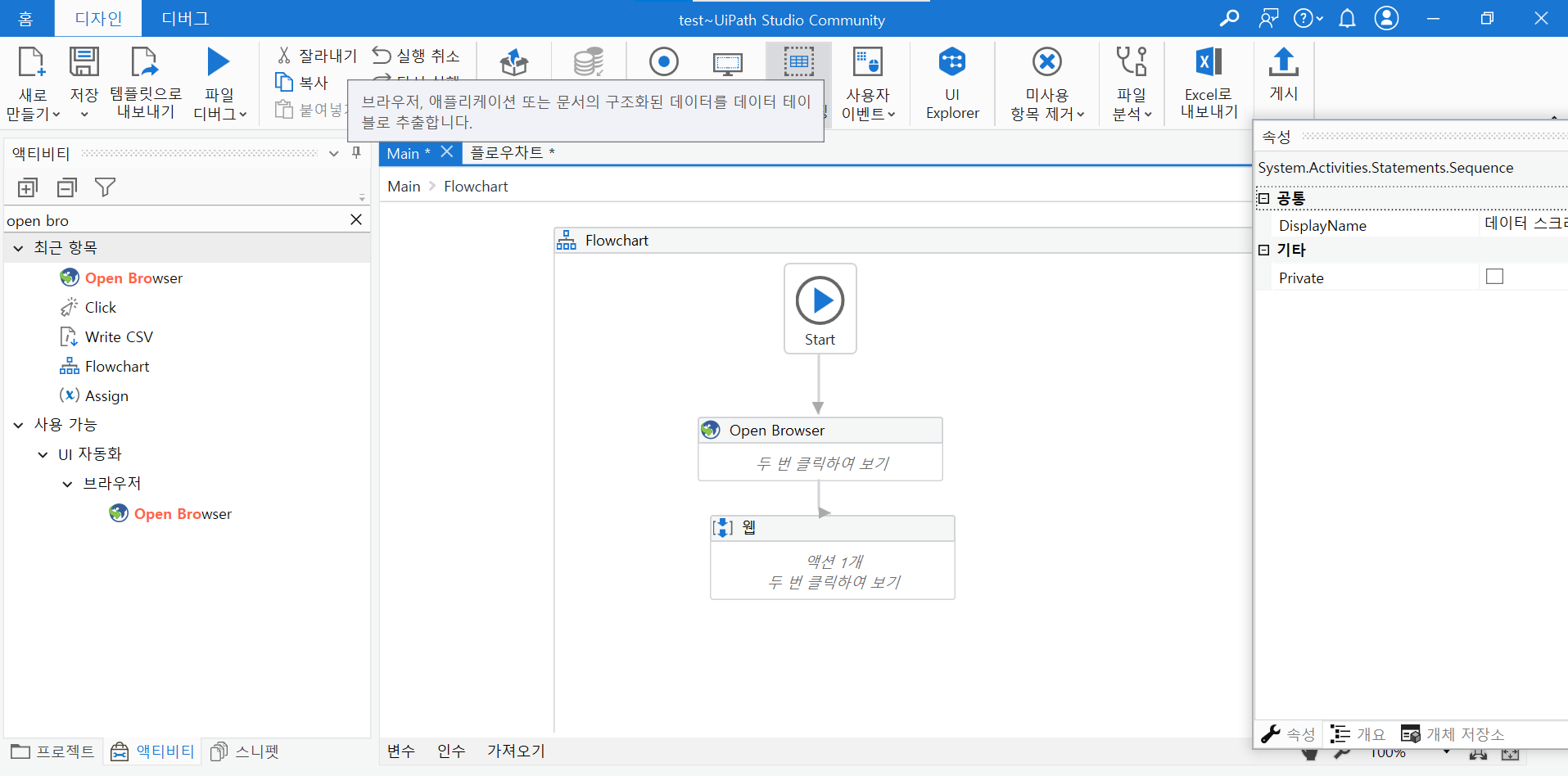Open the search magnifier in title bar
Image resolution: width=1568 pixels, height=776 pixels.
point(1229,18)
